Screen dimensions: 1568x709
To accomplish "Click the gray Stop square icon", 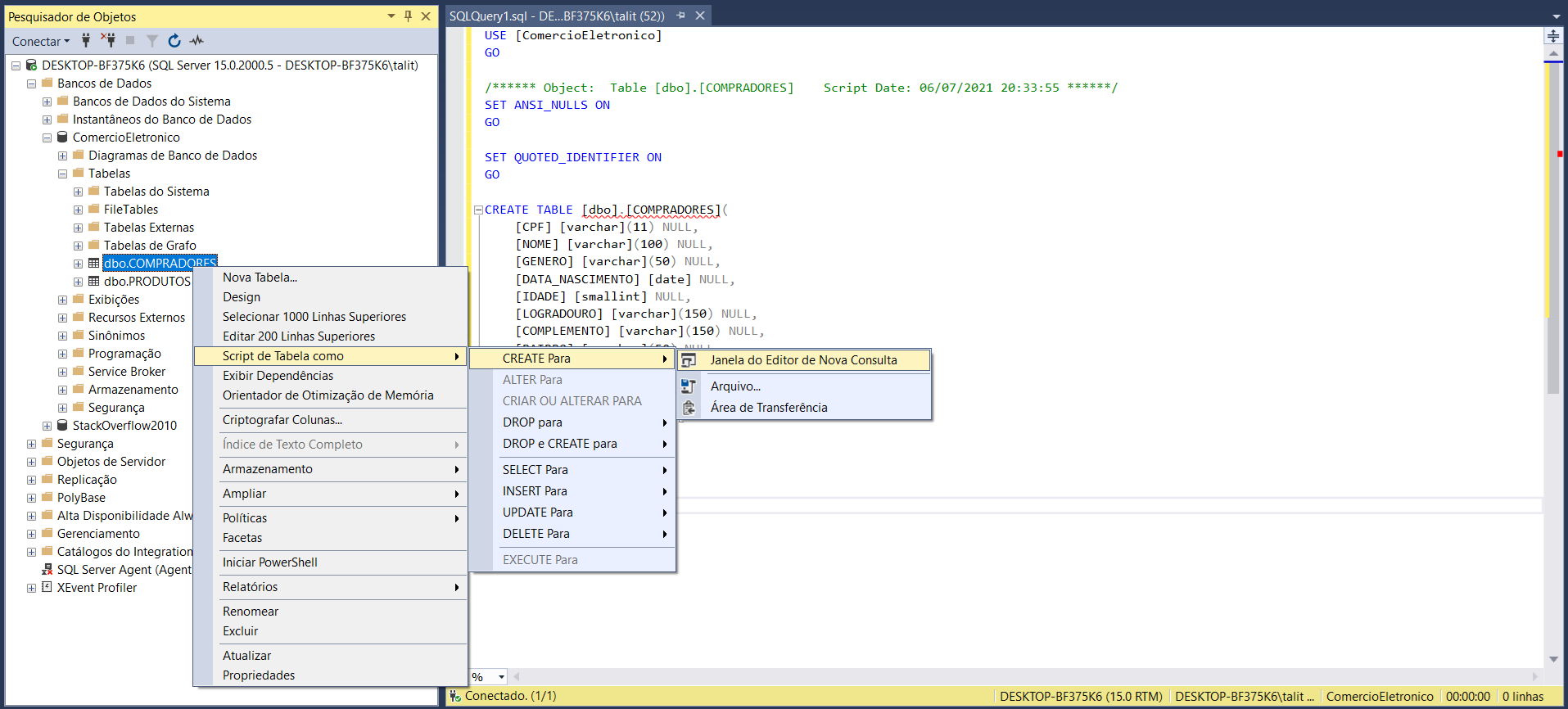I will [130, 40].
